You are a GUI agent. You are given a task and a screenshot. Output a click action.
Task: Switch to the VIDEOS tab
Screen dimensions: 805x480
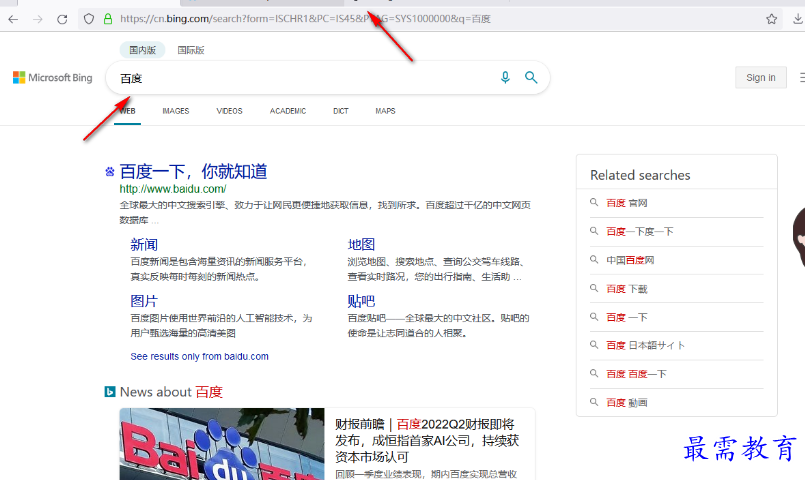click(x=229, y=111)
